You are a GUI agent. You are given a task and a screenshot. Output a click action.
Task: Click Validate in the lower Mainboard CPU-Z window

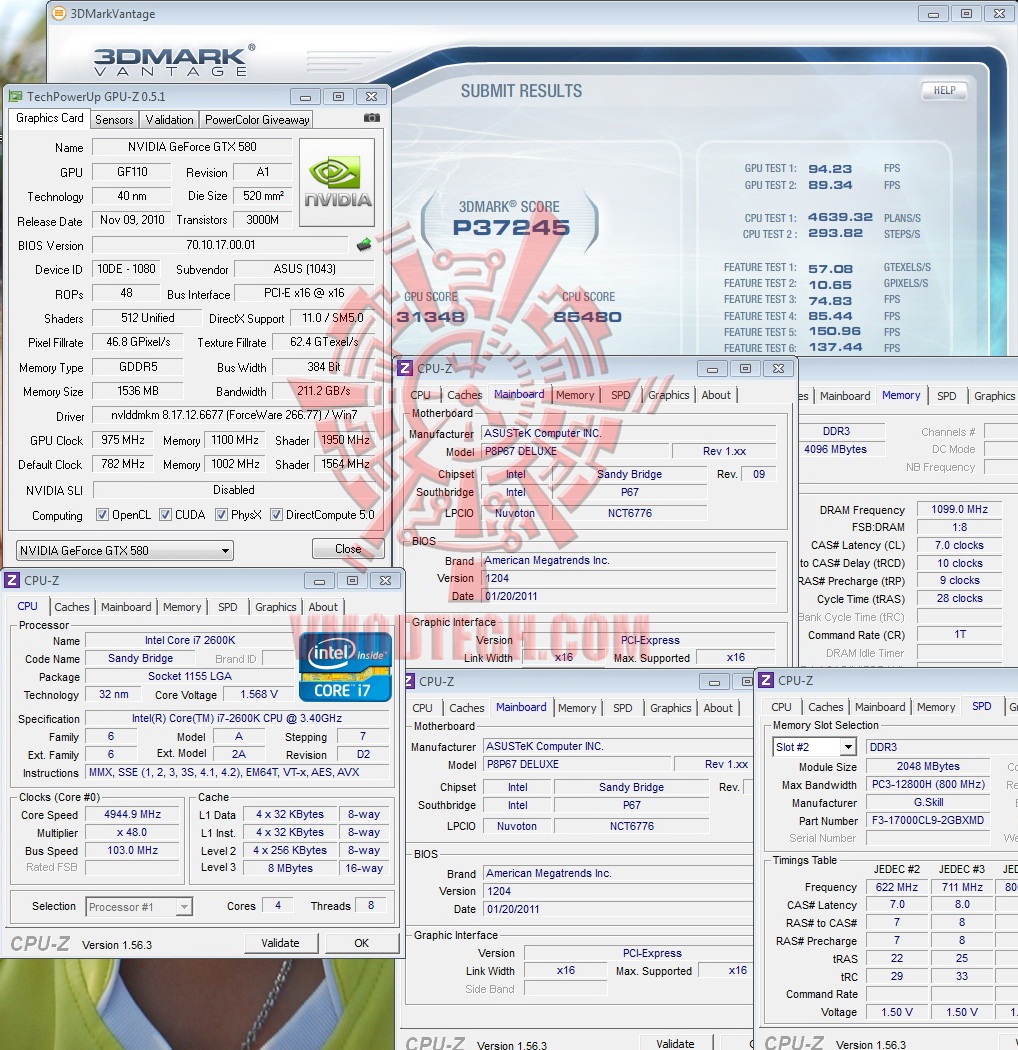(675, 1043)
